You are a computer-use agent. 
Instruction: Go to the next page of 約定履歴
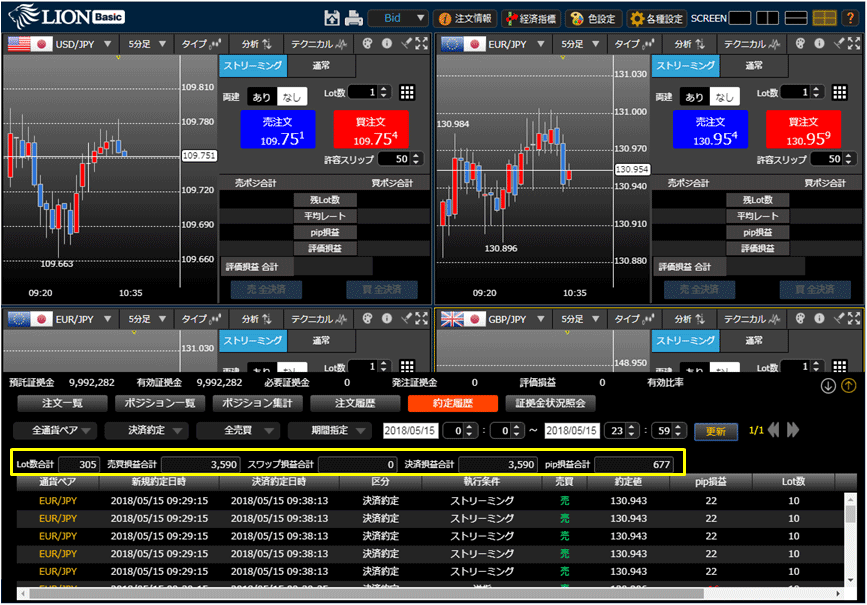(x=793, y=430)
